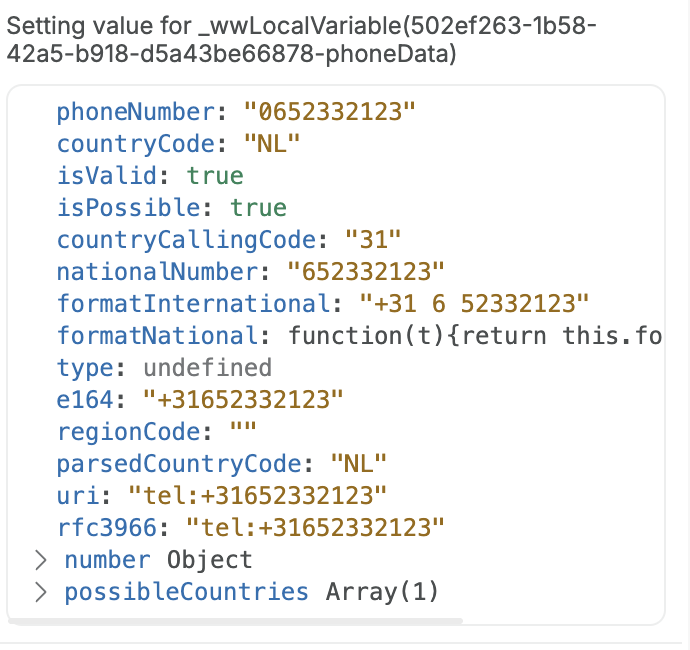Select the type undefined value
690x650 pixels.
point(207,368)
